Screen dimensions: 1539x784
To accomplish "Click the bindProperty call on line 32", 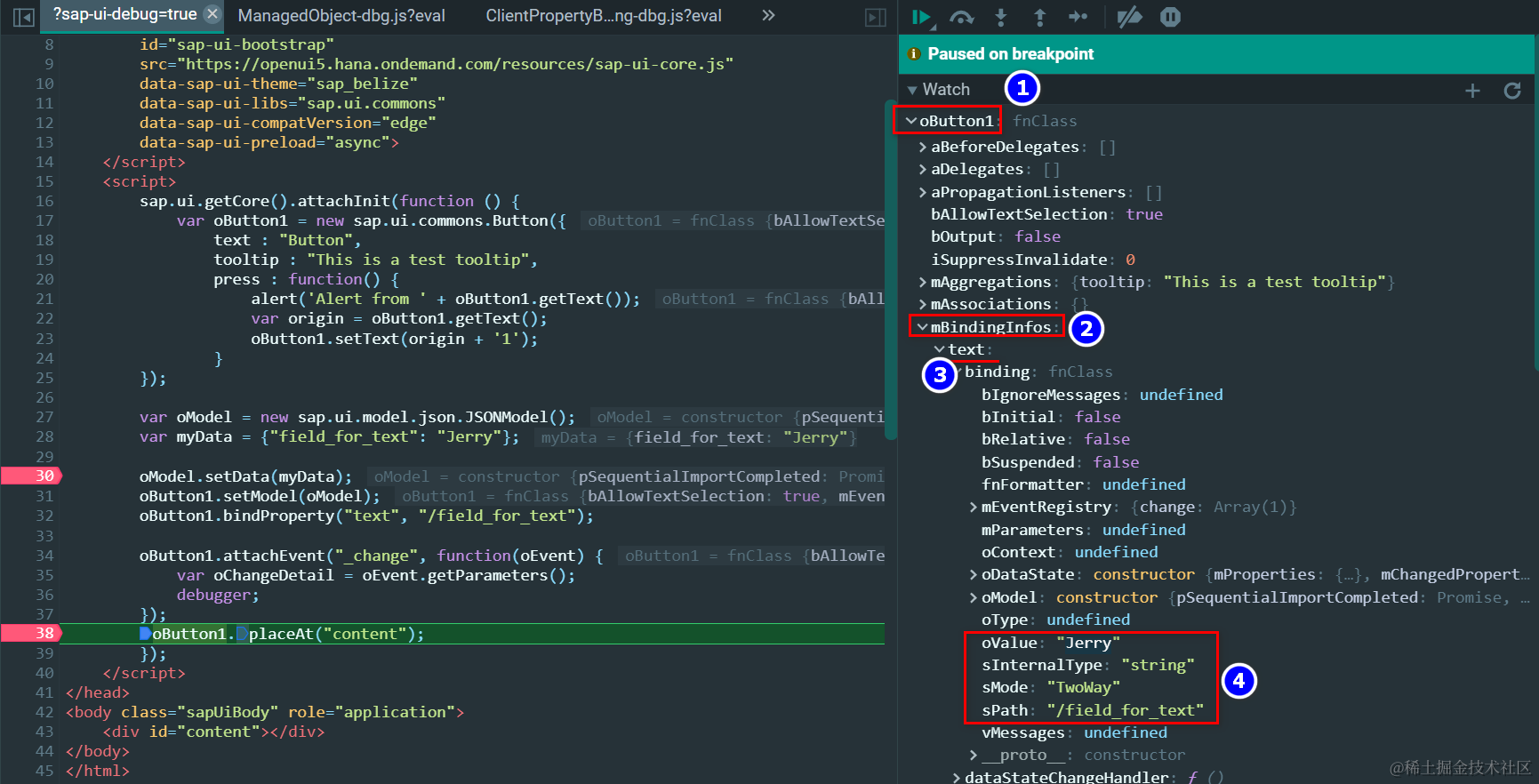I will (366, 516).
